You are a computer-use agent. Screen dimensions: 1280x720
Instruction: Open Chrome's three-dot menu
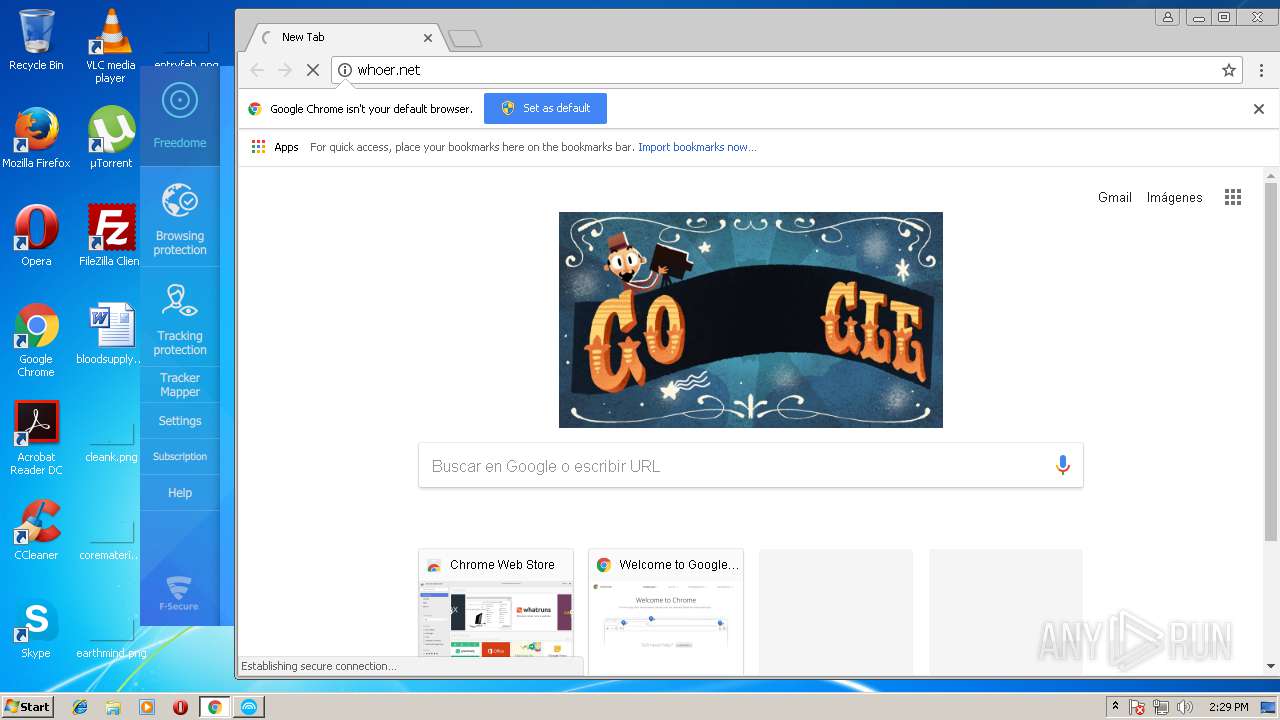1261,70
